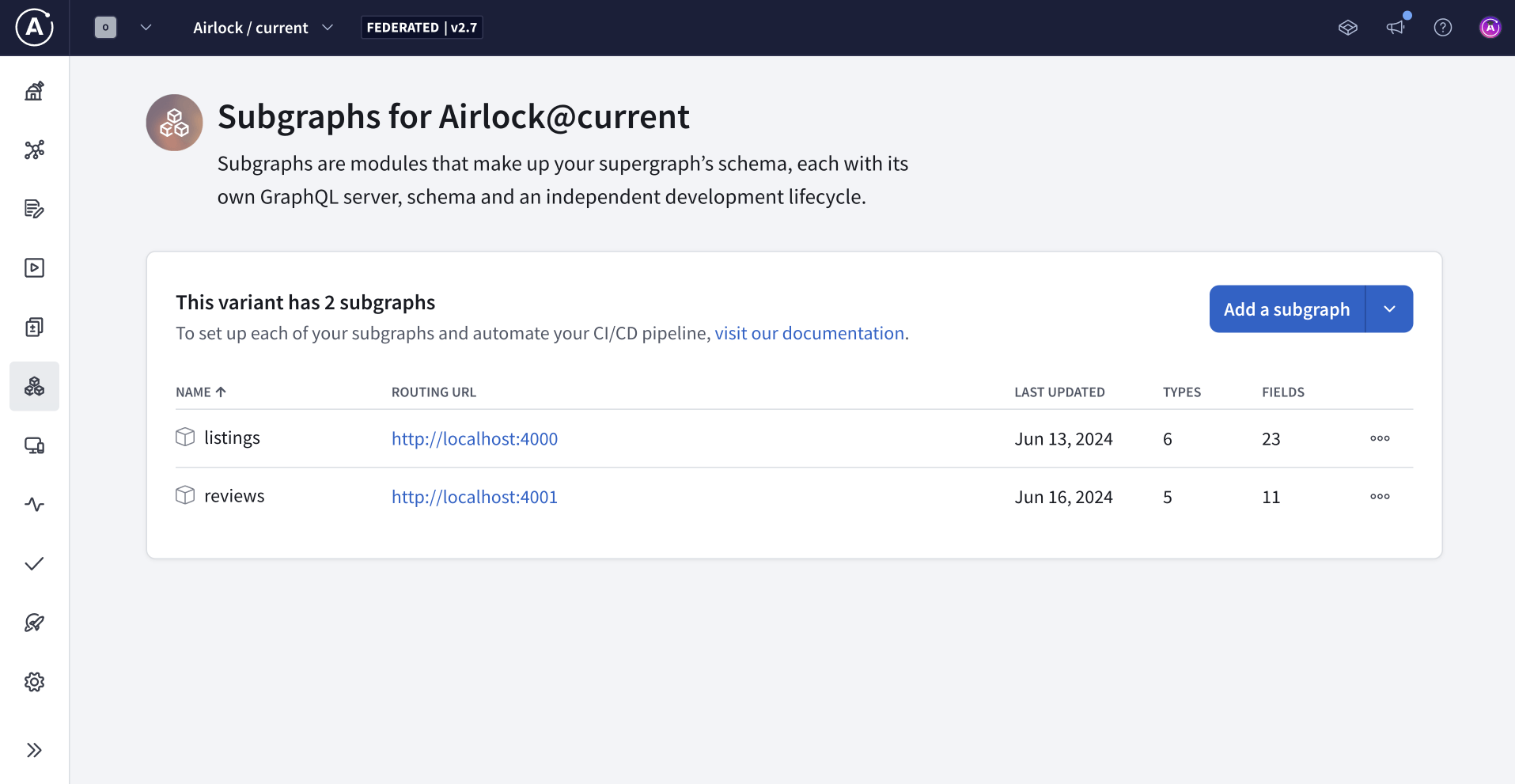Follow the visit our documentation link

coord(810,333)
